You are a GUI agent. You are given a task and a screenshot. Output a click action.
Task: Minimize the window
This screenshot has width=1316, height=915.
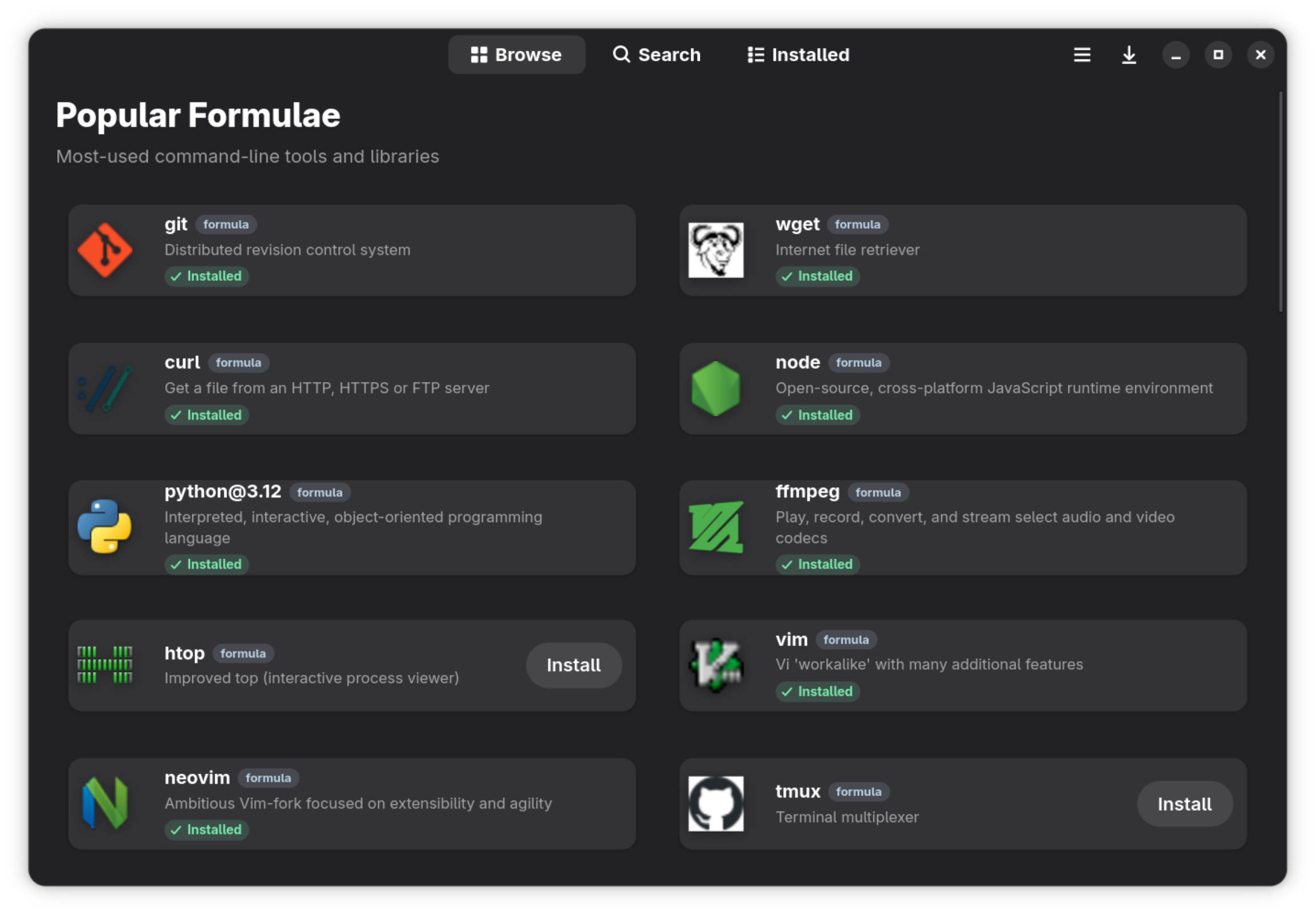pyautogui.click(x=1176, y=55)
